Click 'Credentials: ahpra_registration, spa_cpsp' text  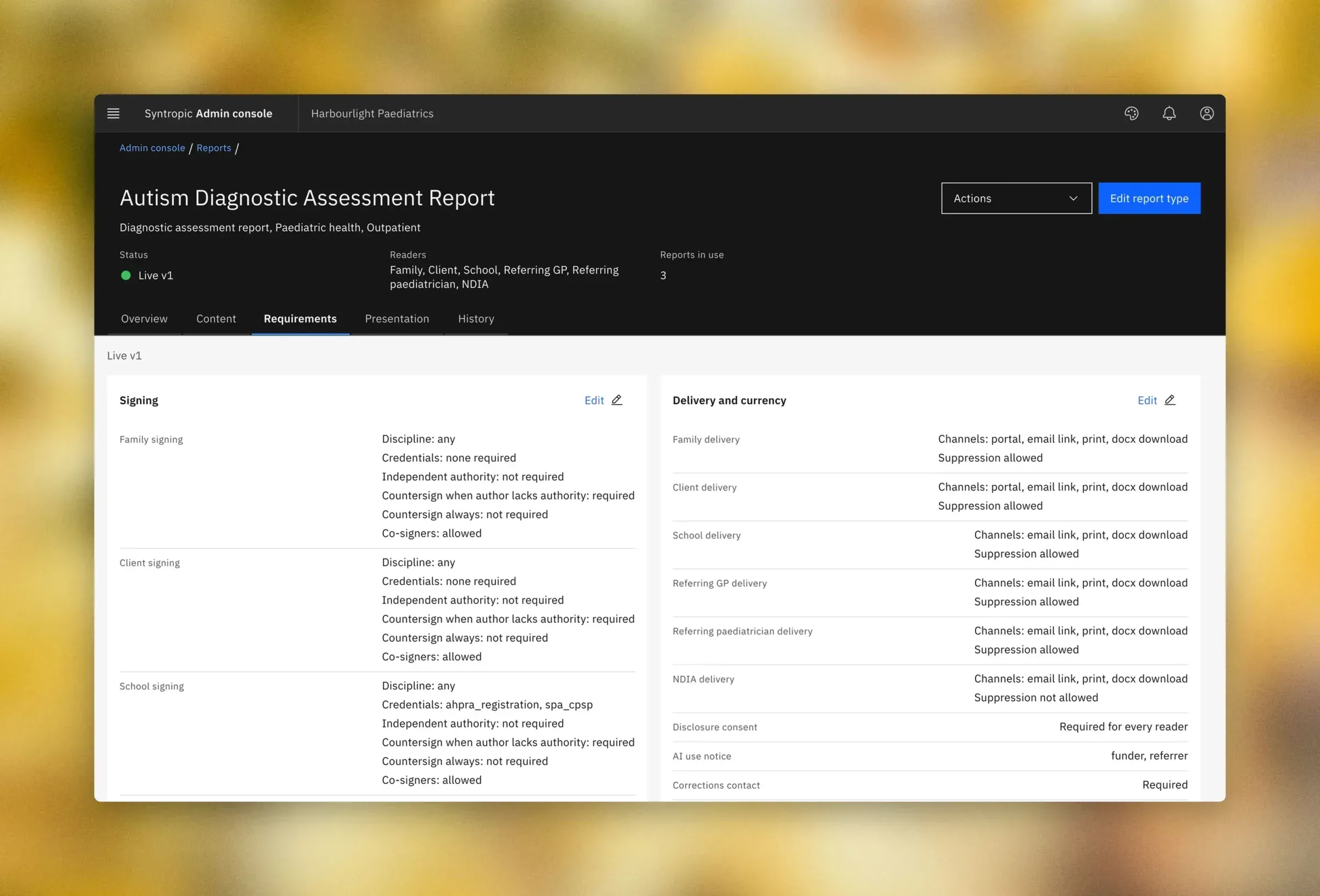(487, 705)
